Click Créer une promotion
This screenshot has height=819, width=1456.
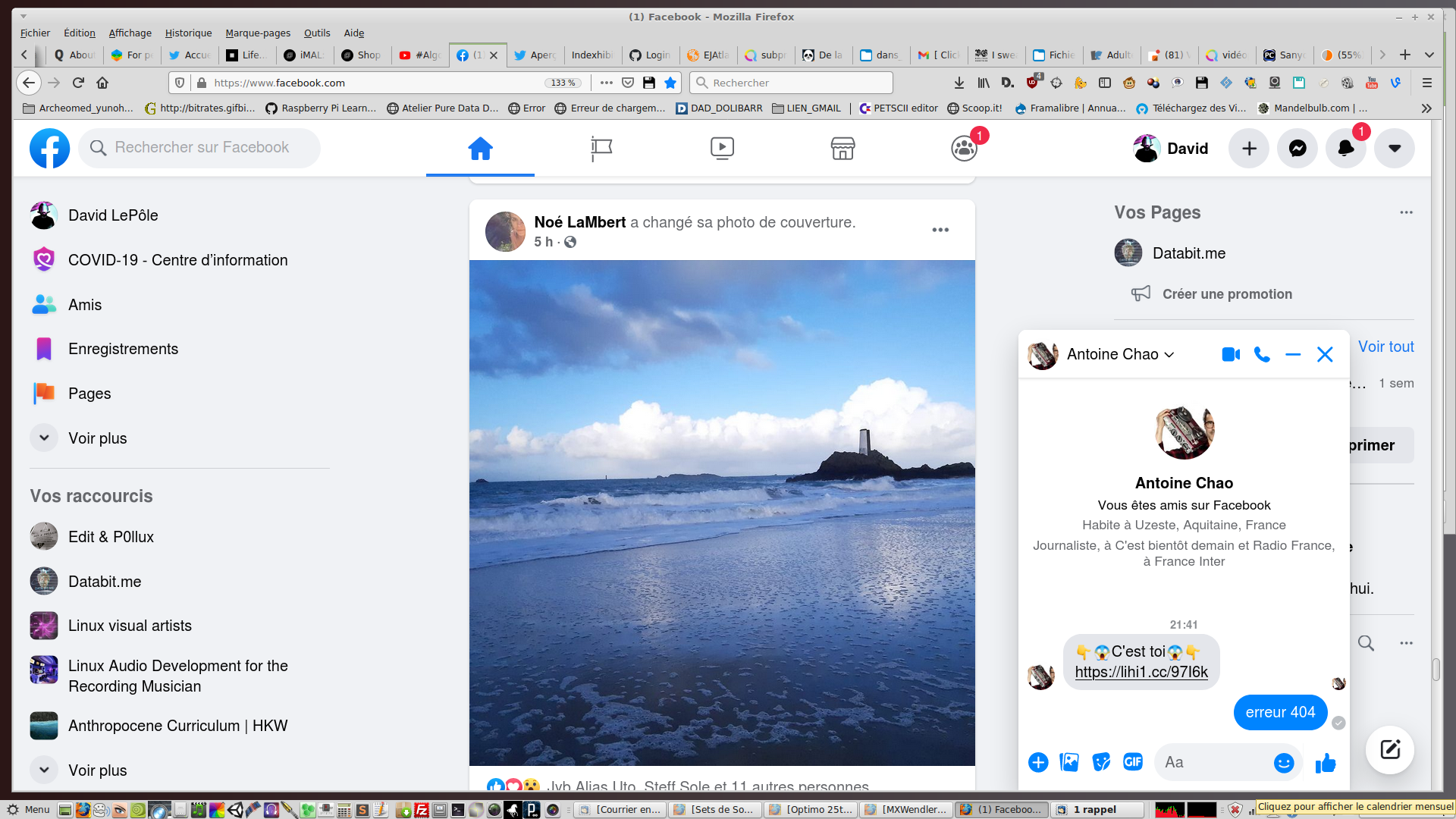1227,294
